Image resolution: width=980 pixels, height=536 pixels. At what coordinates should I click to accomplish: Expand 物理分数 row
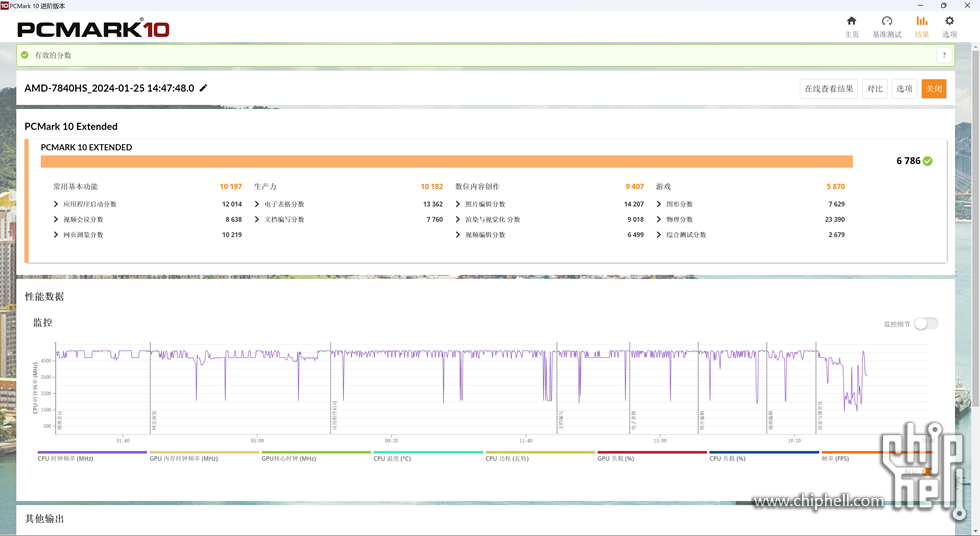(659, 219)
